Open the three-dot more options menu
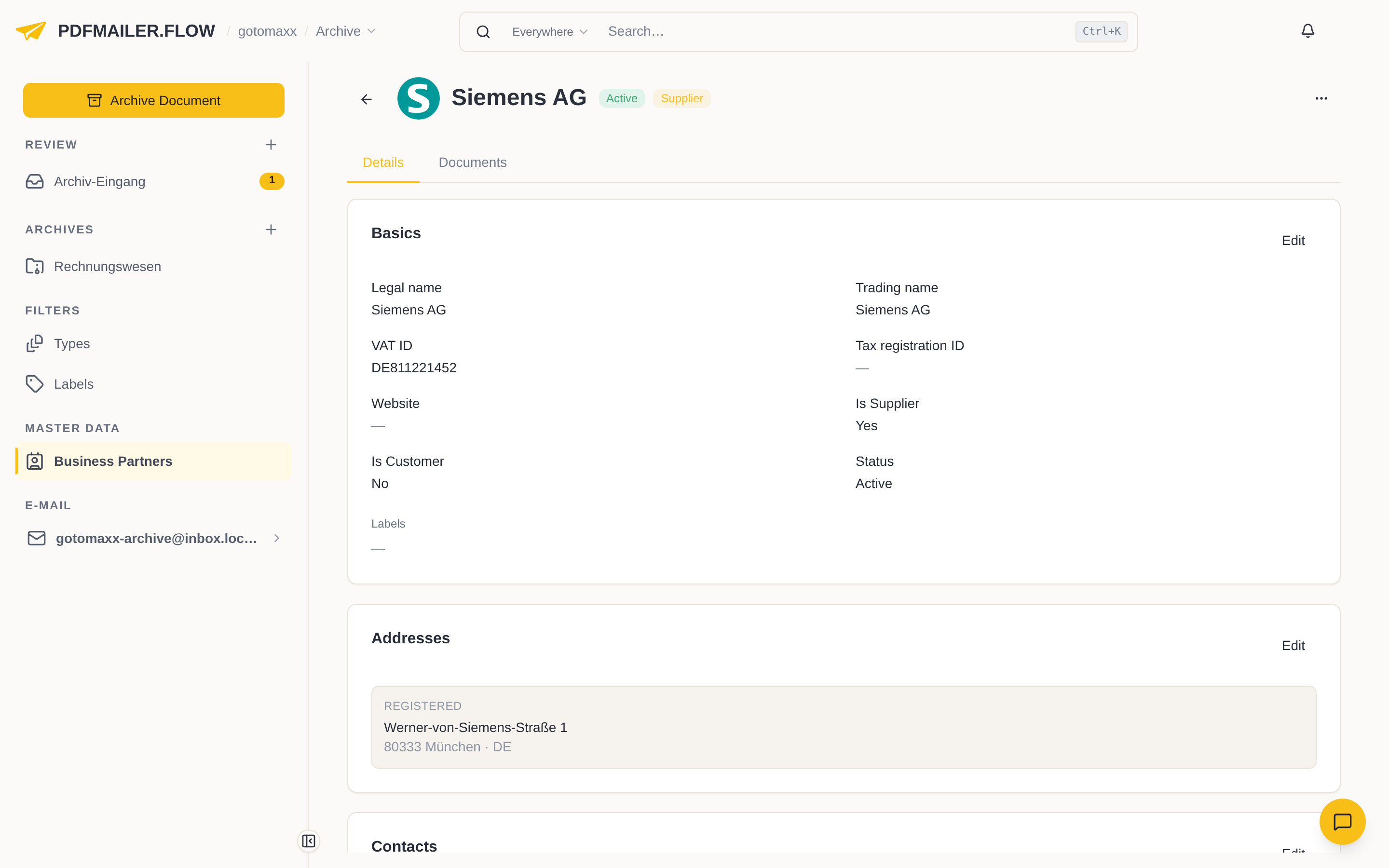Image resolution: width=1389 pixels, height=868 pixels. tap(1321, 98)
